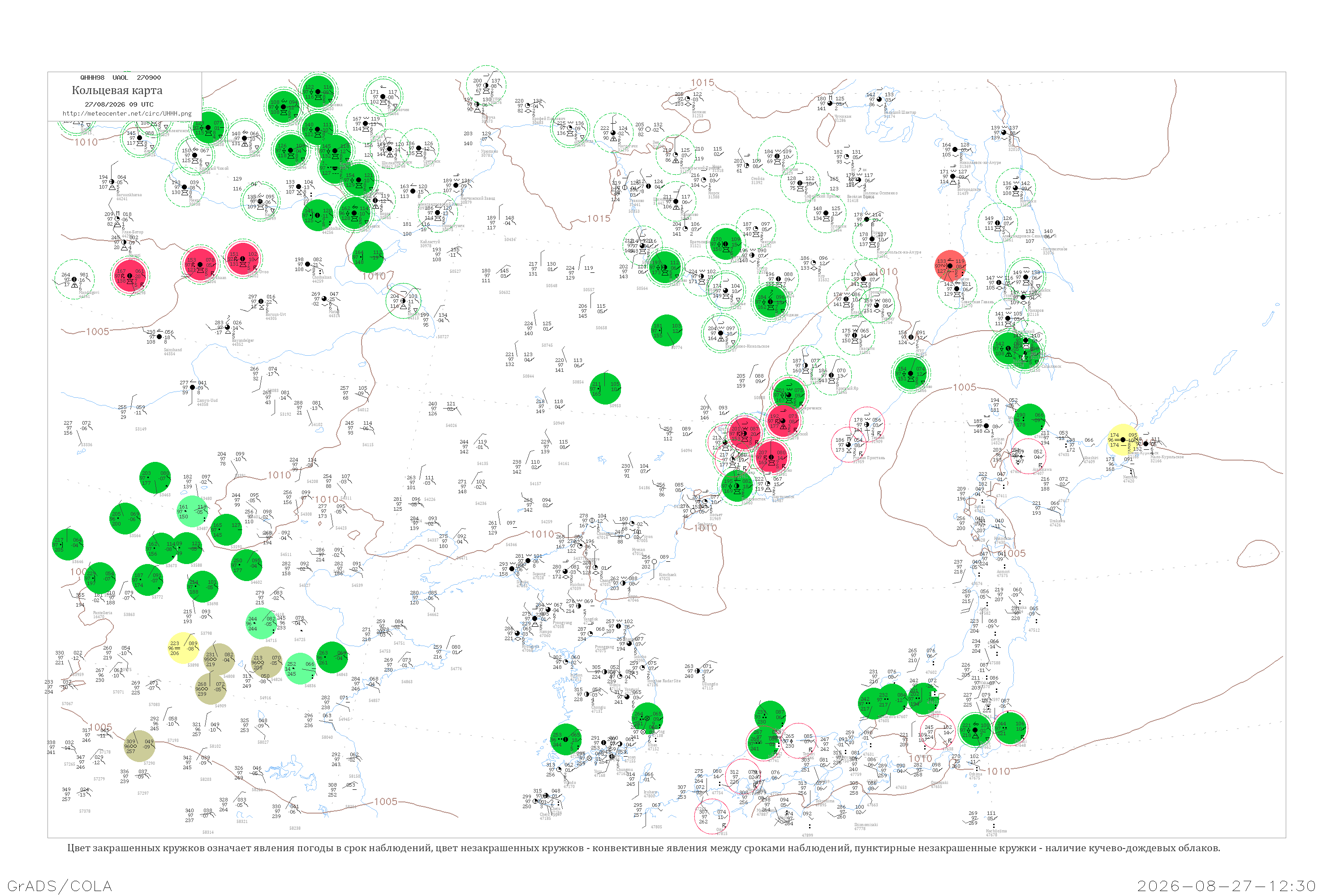Image resolution: width=1344 pixels, height=896 pixels.
Task: Click the 'Кольцевая карта' map title
Action: pos(117,90)
